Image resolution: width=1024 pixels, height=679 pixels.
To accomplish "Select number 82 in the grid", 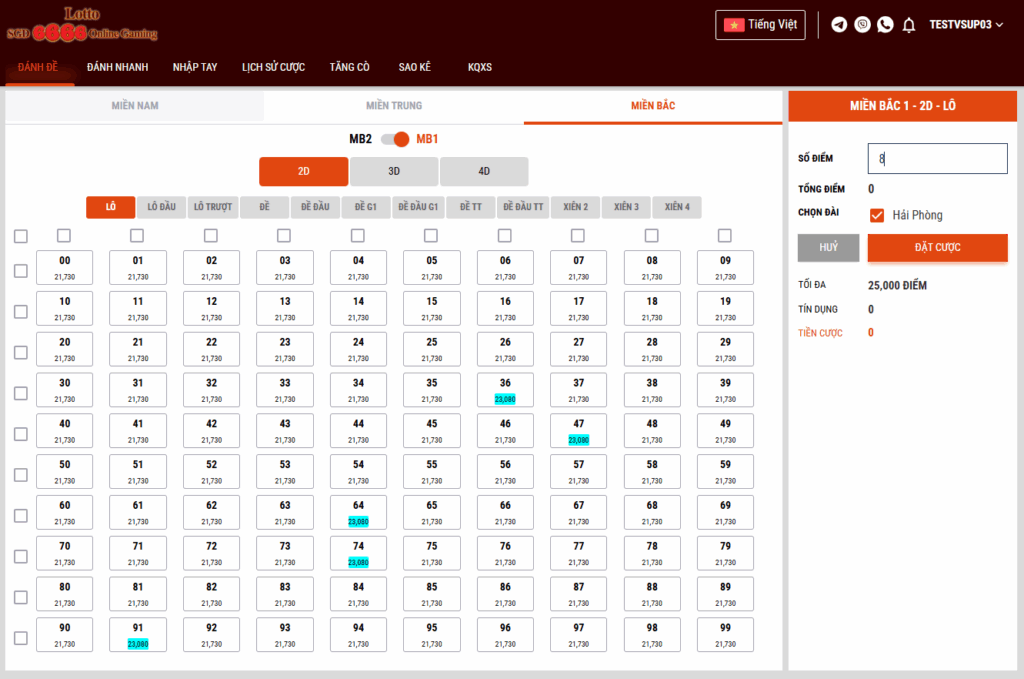I will (211, 594).
